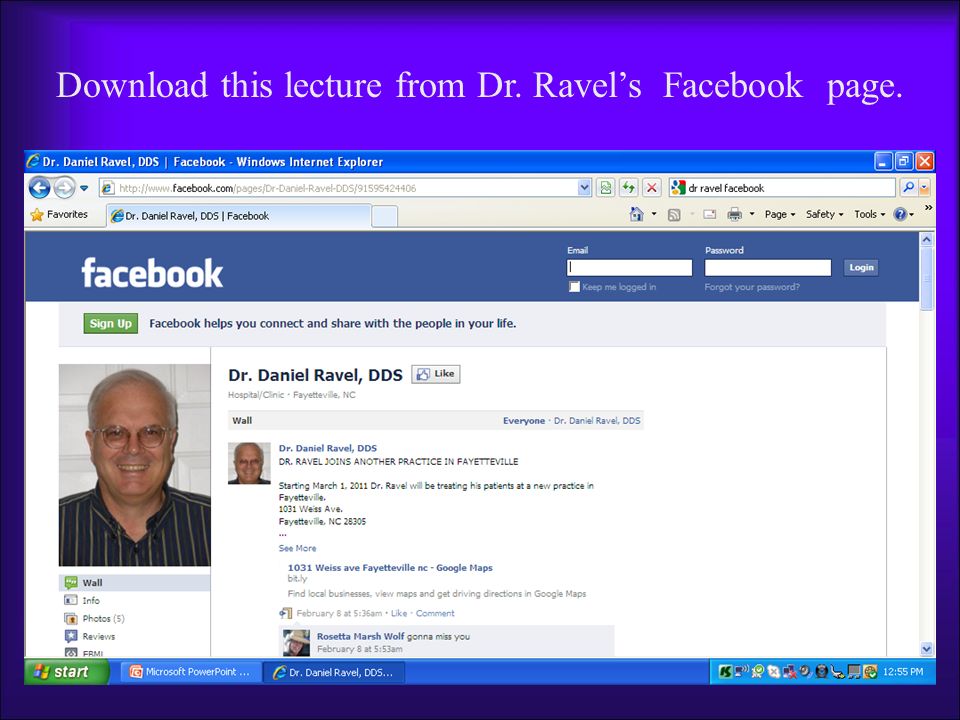The height and width of the screenshot is (720, 960).
Task: Click the Login button
Action: click(x=861, y=268)
